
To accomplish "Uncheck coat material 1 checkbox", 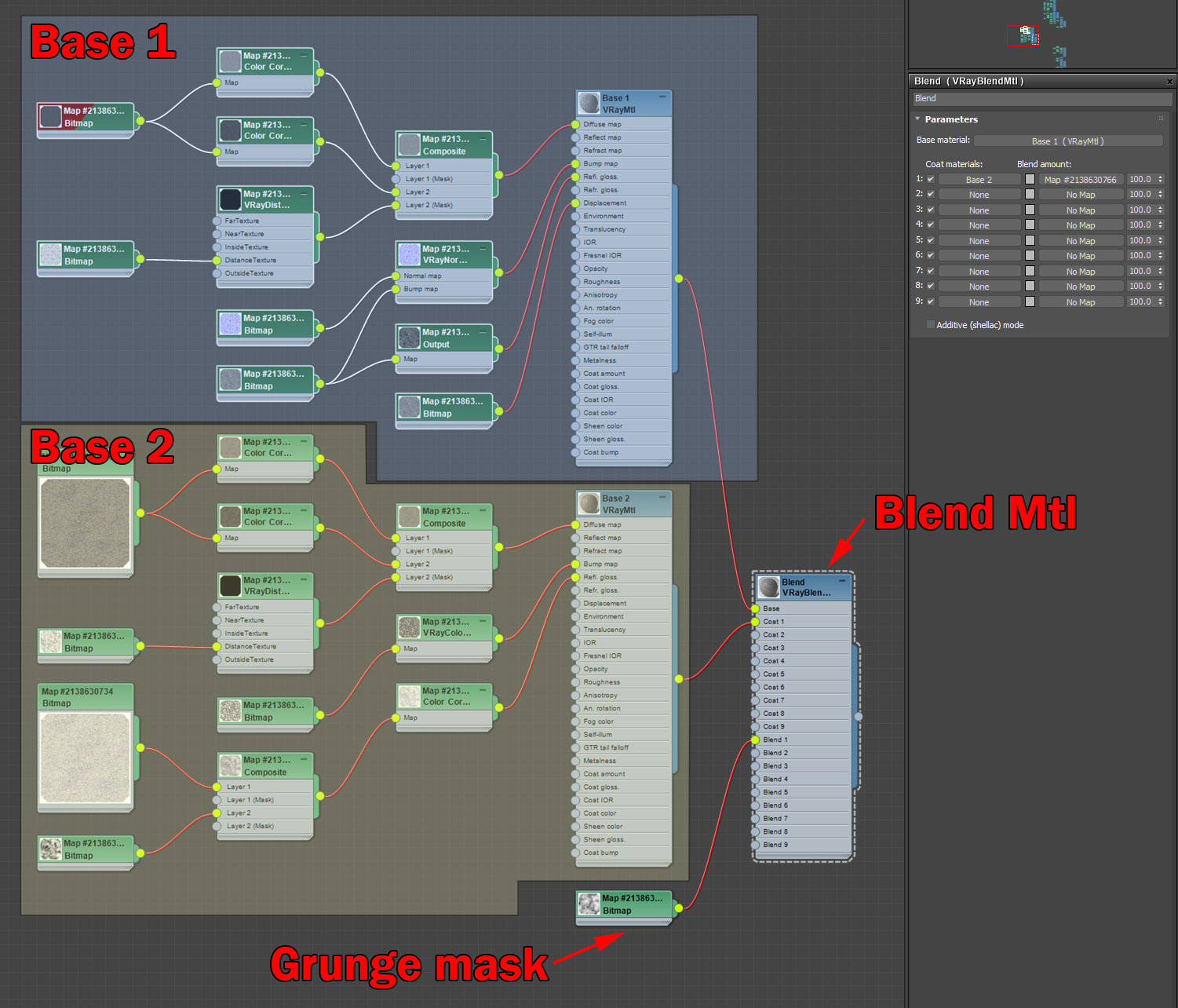I will pos(931,180).
